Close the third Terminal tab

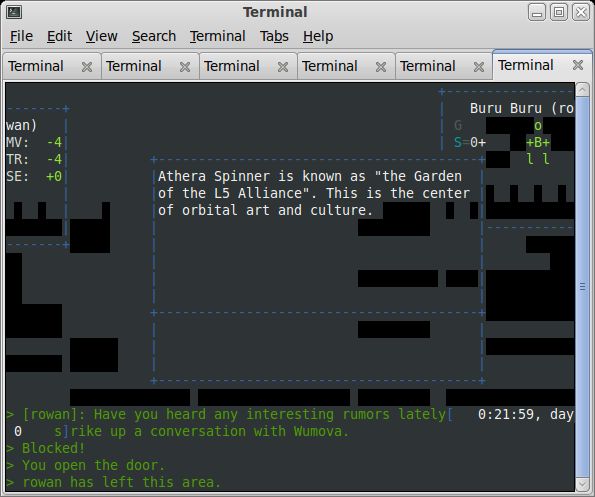point(283,67)
